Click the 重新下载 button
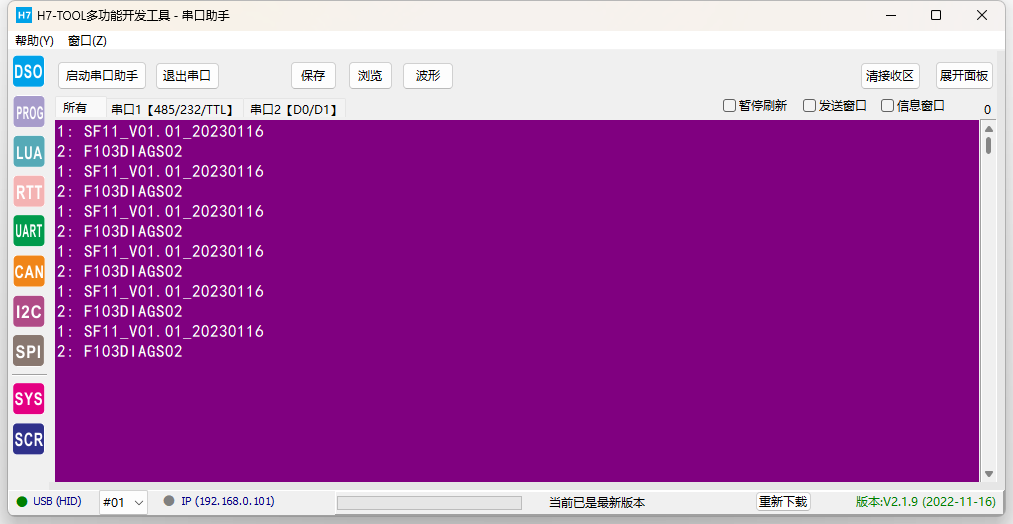 coord(782,502)
